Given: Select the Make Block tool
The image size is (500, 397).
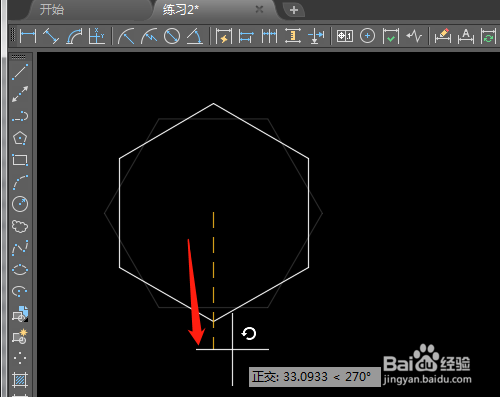Looking at the screenshot, I should point(20,336).
